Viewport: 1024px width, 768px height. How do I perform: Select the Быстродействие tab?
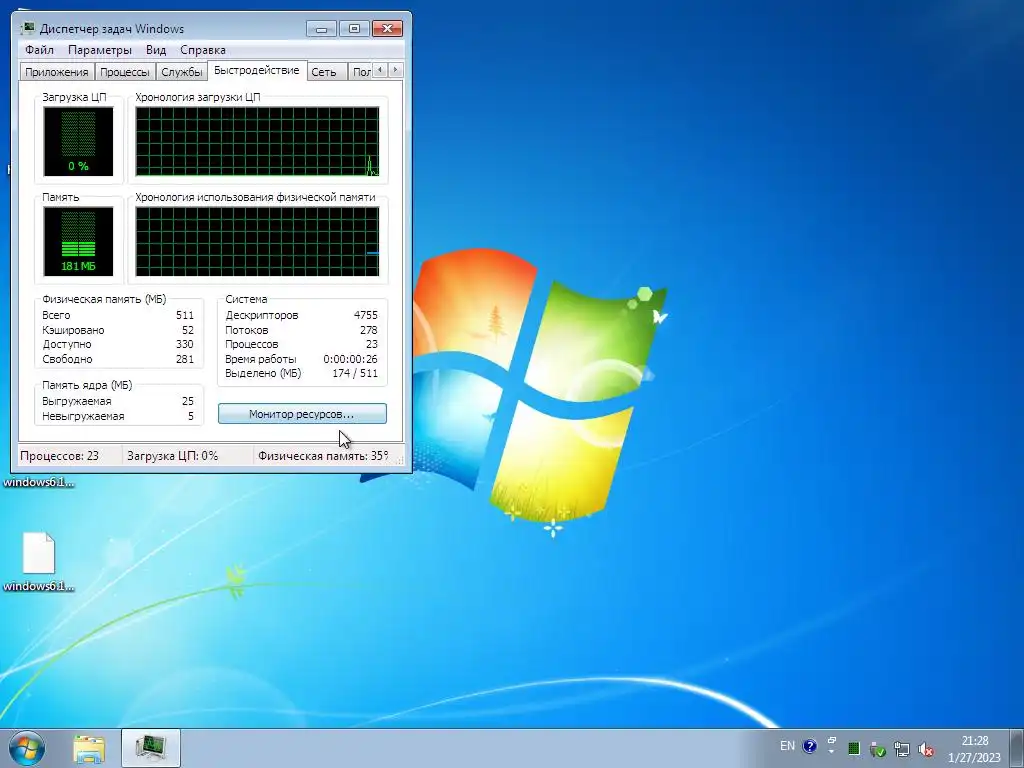click(x=257, y=71)
